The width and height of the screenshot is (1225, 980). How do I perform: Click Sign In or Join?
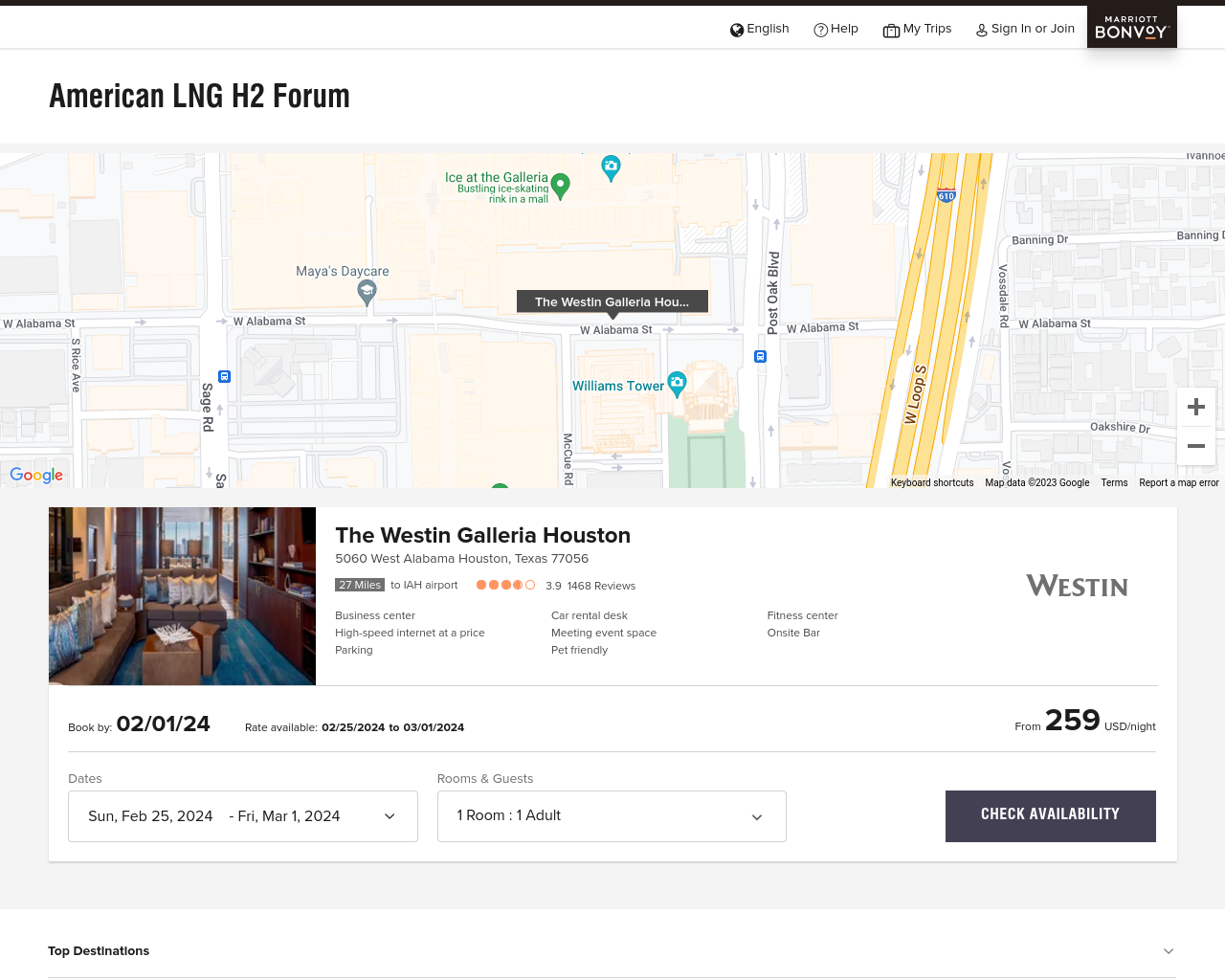click(x=1033, y=29)
